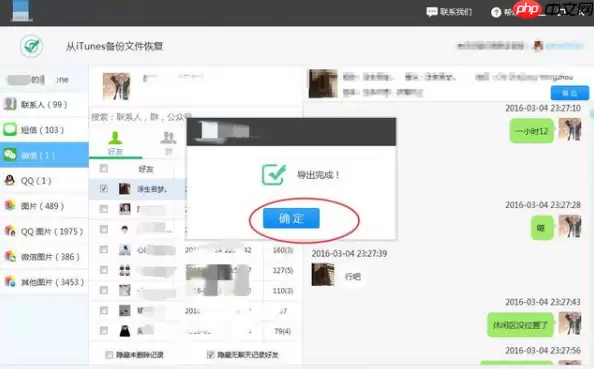Screen dimensions: 594x369
Task: Switch to the 群 groups tab
Action: (168, 143)
